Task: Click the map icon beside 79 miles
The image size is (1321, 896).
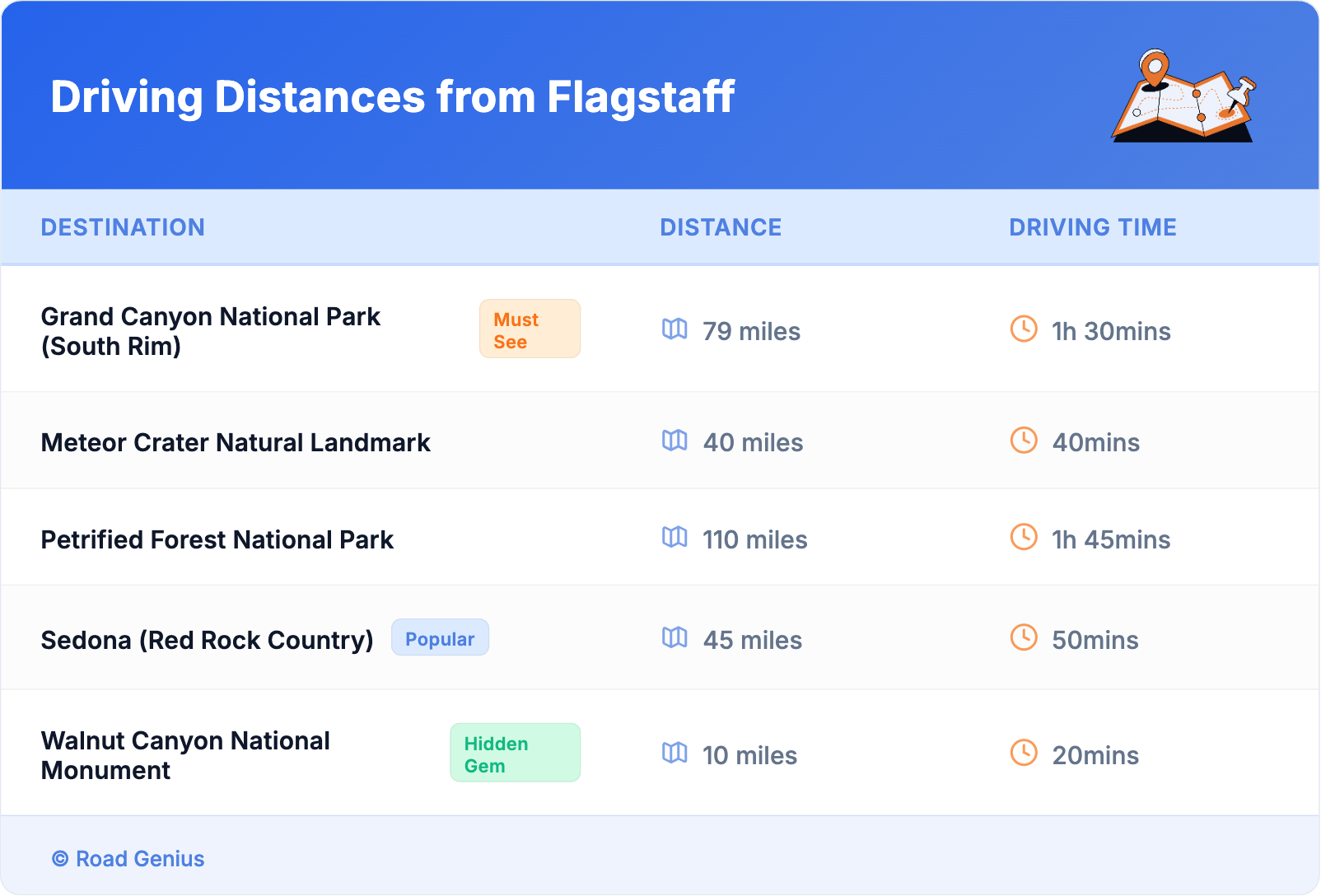Action: pos(675,329)
